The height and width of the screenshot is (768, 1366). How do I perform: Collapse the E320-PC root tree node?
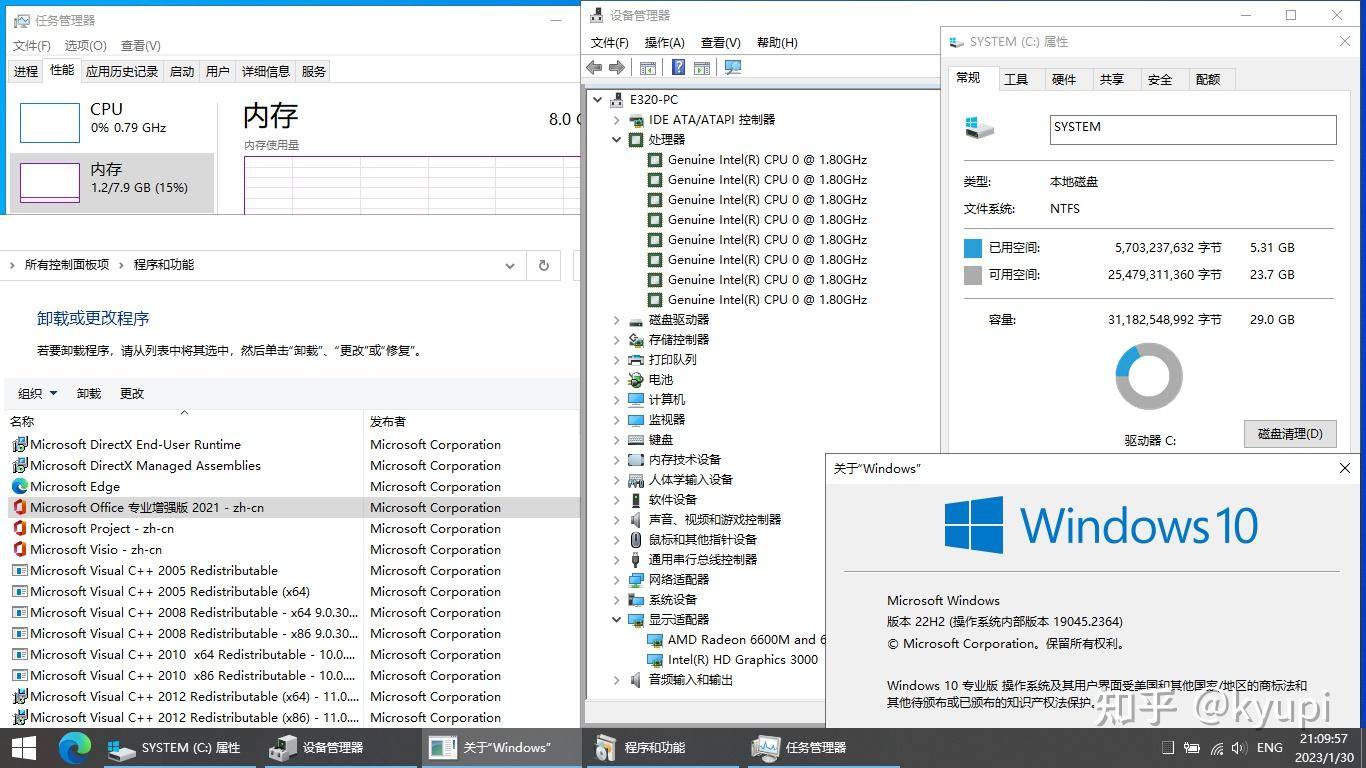tap(598, 99)
